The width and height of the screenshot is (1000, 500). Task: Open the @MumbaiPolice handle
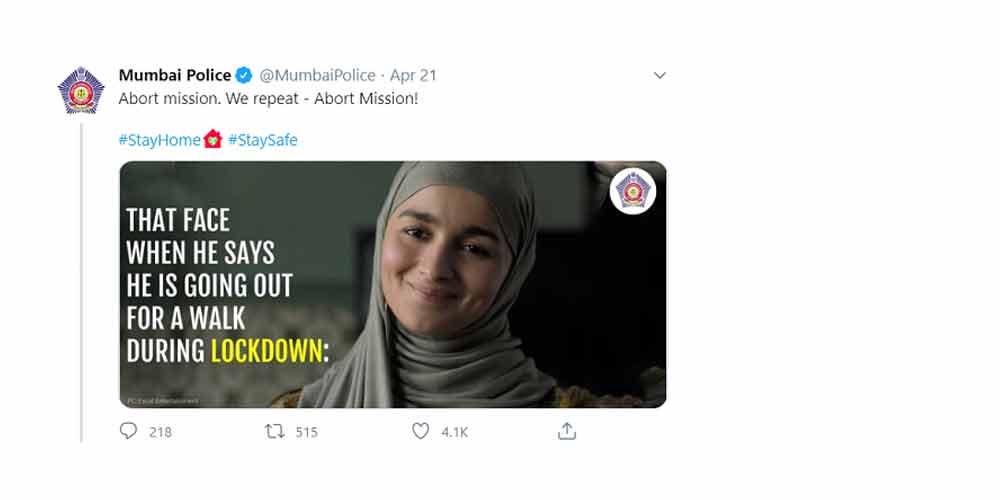pyautogui.click(x=318, y=75)
